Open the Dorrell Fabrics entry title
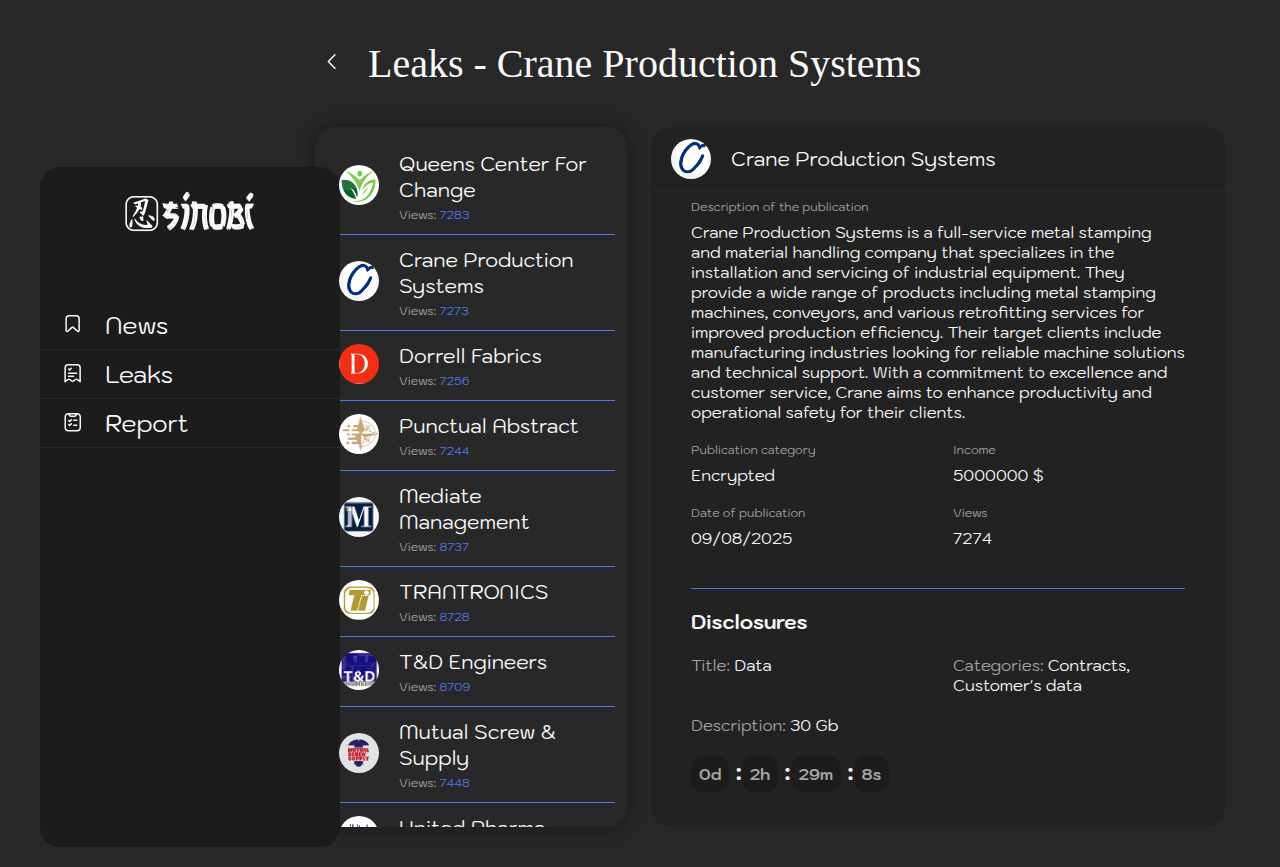 pyautogui.click(x=470, y=356)
